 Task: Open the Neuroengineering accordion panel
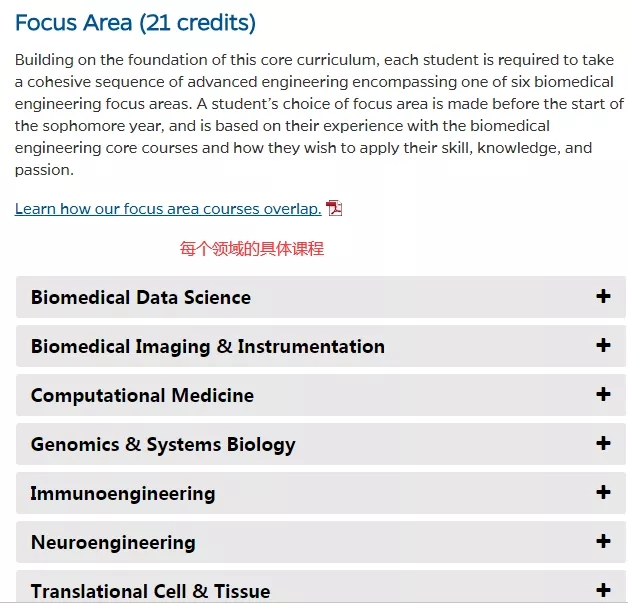pos(320,542)
